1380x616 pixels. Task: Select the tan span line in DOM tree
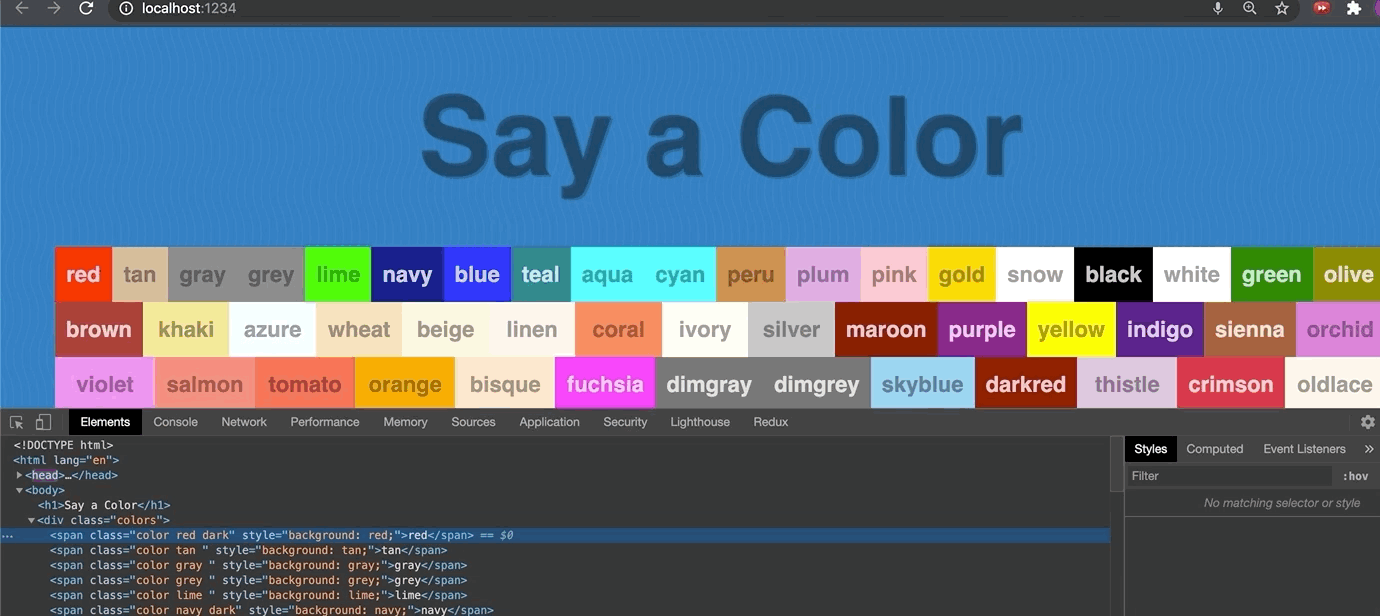(x=248, y=550)
